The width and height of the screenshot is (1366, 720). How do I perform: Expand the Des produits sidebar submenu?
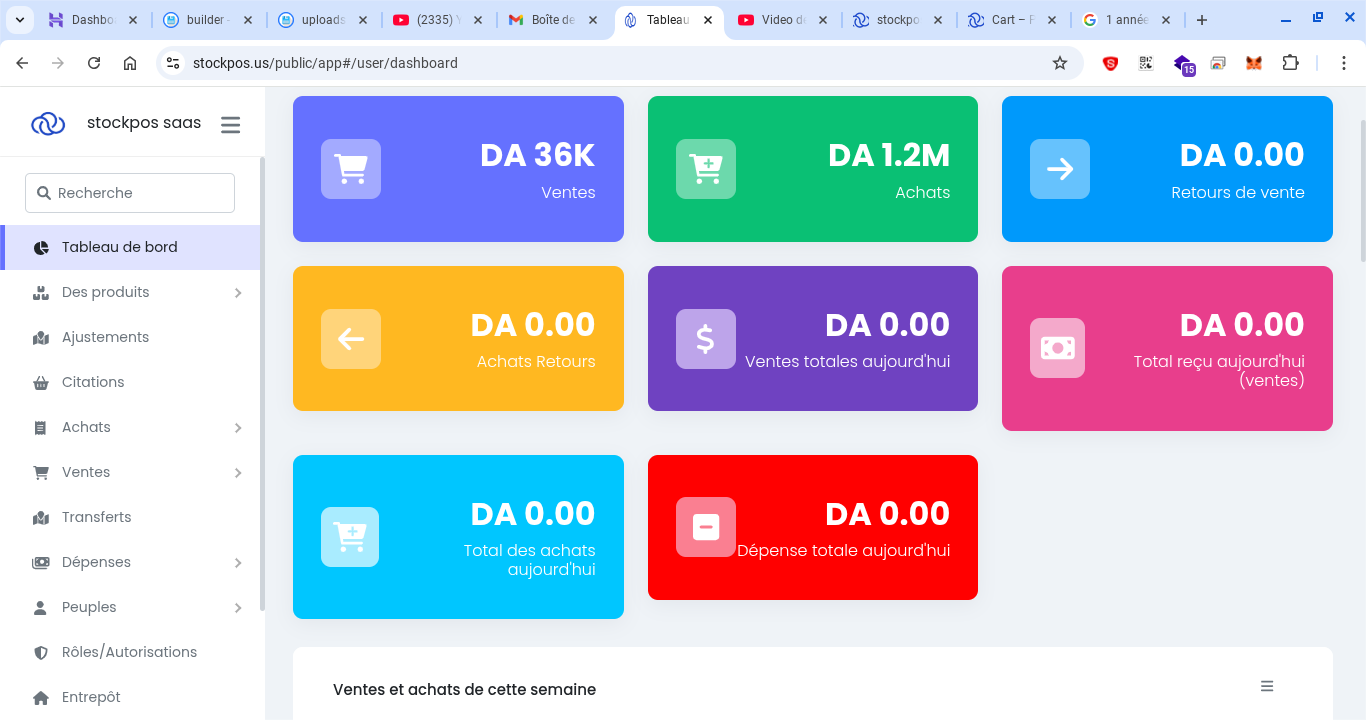(x=238, y=293)
